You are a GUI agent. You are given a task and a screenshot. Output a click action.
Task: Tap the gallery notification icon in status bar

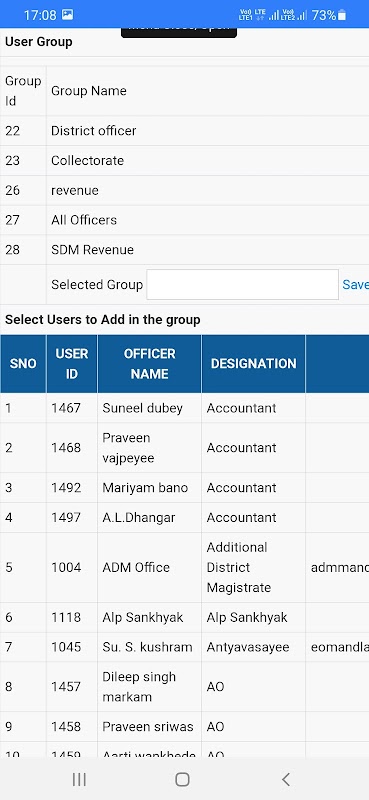[x=67, y=15]
